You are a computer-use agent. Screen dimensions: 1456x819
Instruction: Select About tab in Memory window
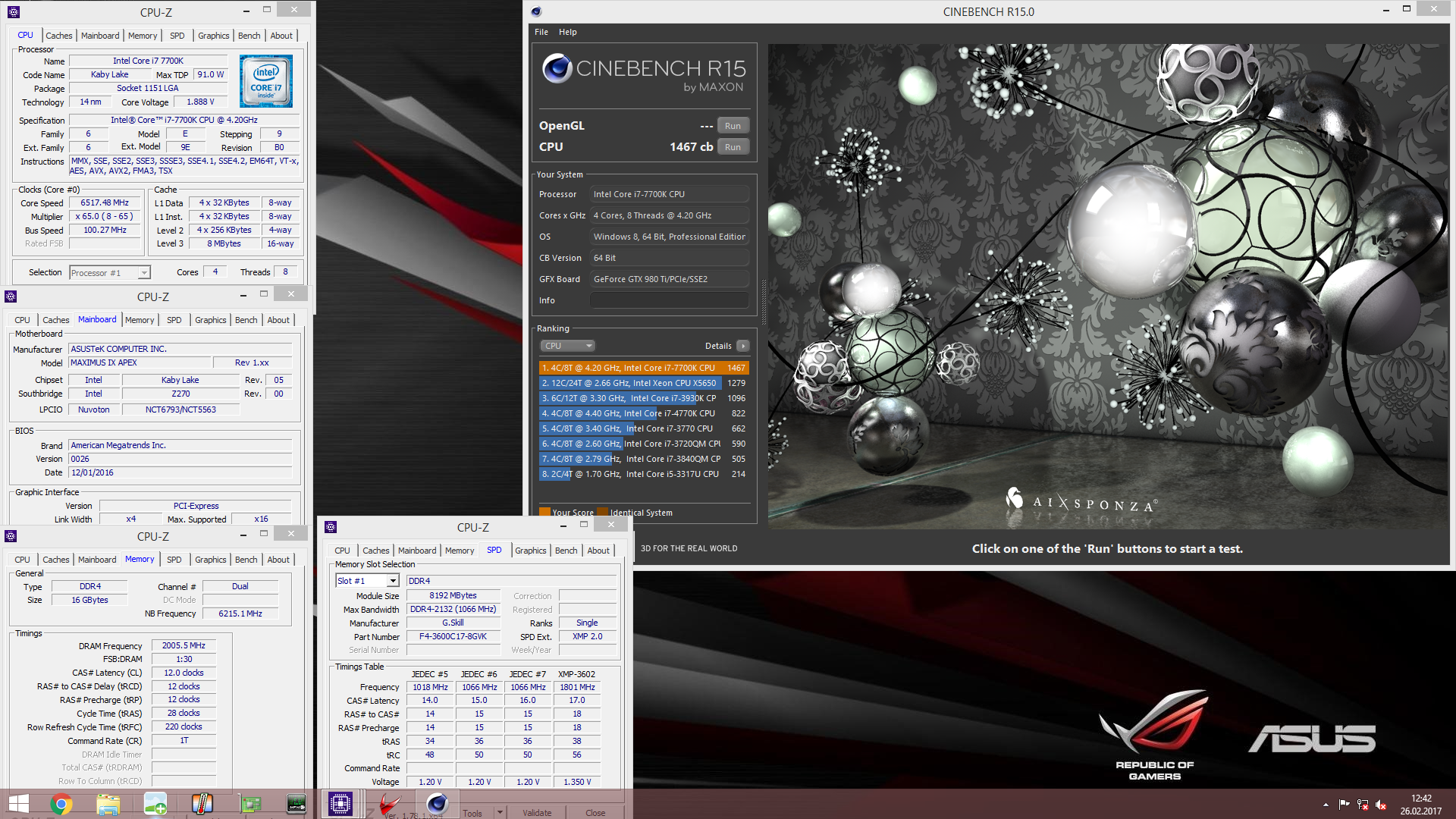(x=278, y=560)
